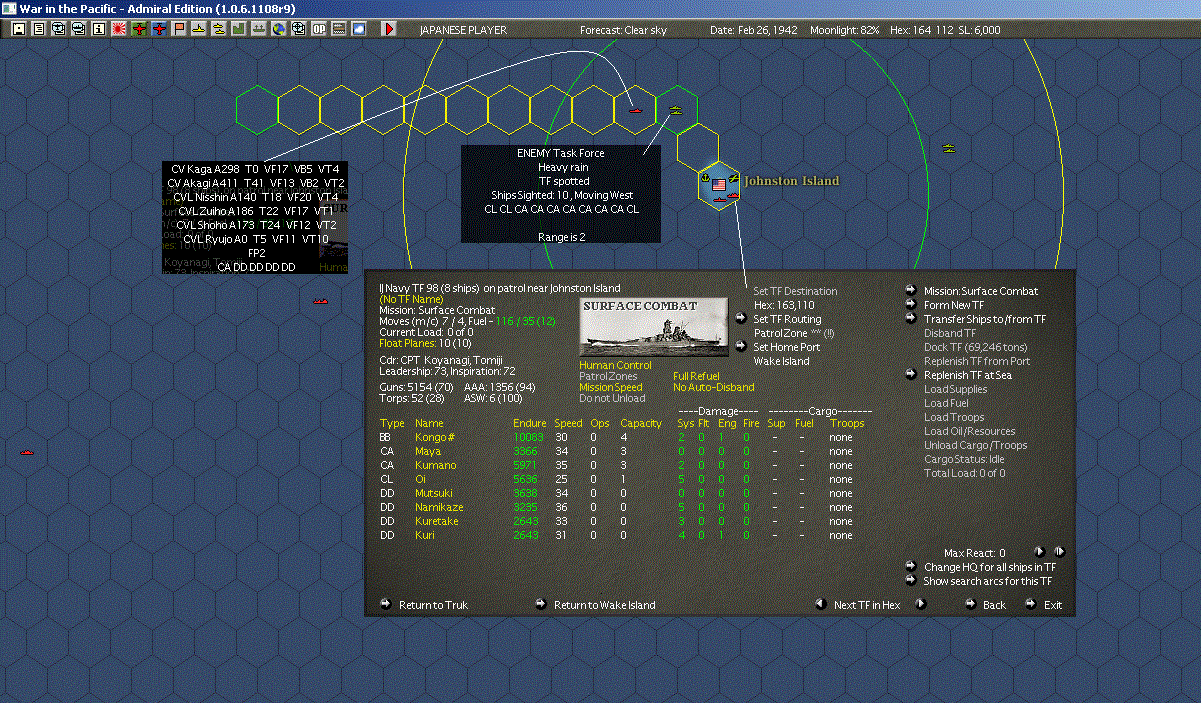Click the crosshair target toolbar icon

tap(298, 29)
